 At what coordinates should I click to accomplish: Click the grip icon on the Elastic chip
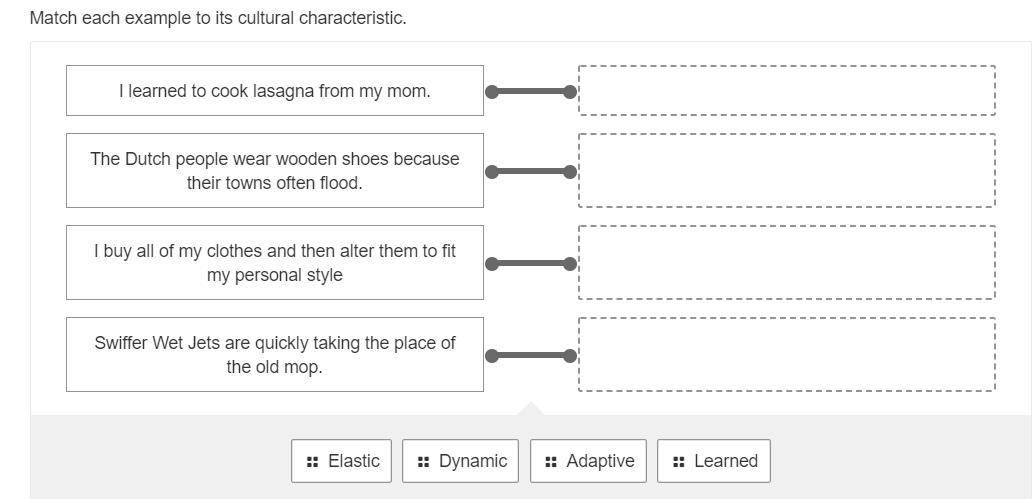click(x=312, y=461)
